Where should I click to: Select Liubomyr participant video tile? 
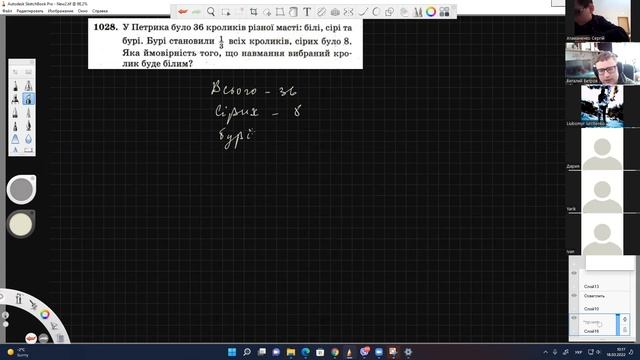click(602, 106)
